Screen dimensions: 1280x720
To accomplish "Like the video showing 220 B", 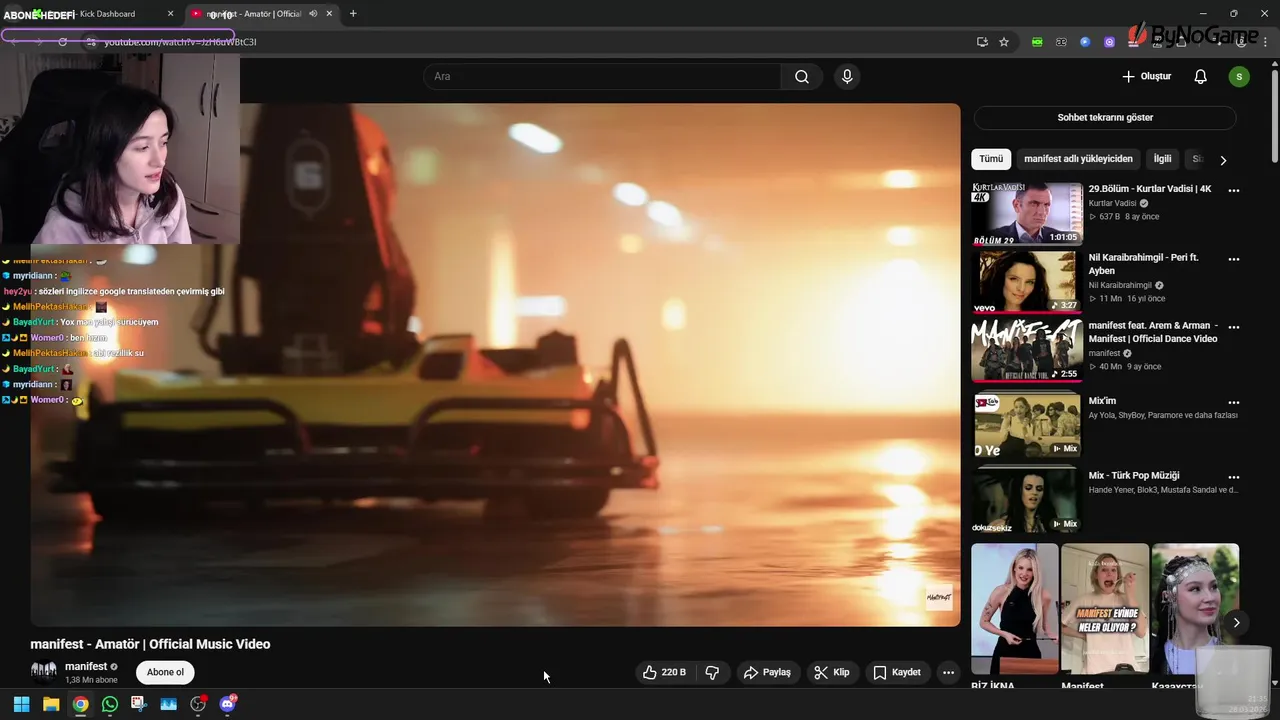I will pos(664,672).
